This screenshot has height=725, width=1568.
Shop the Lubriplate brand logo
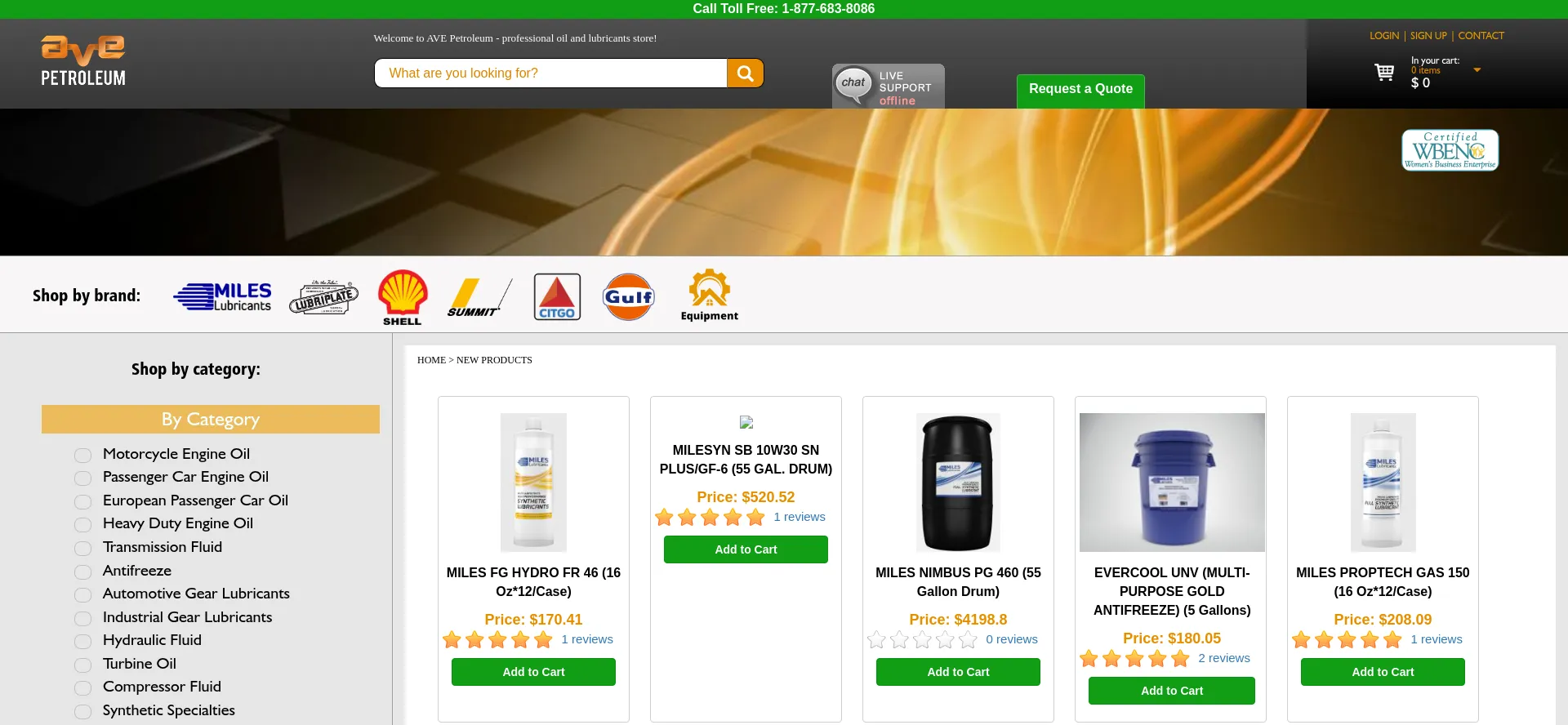tap(323, 297)
